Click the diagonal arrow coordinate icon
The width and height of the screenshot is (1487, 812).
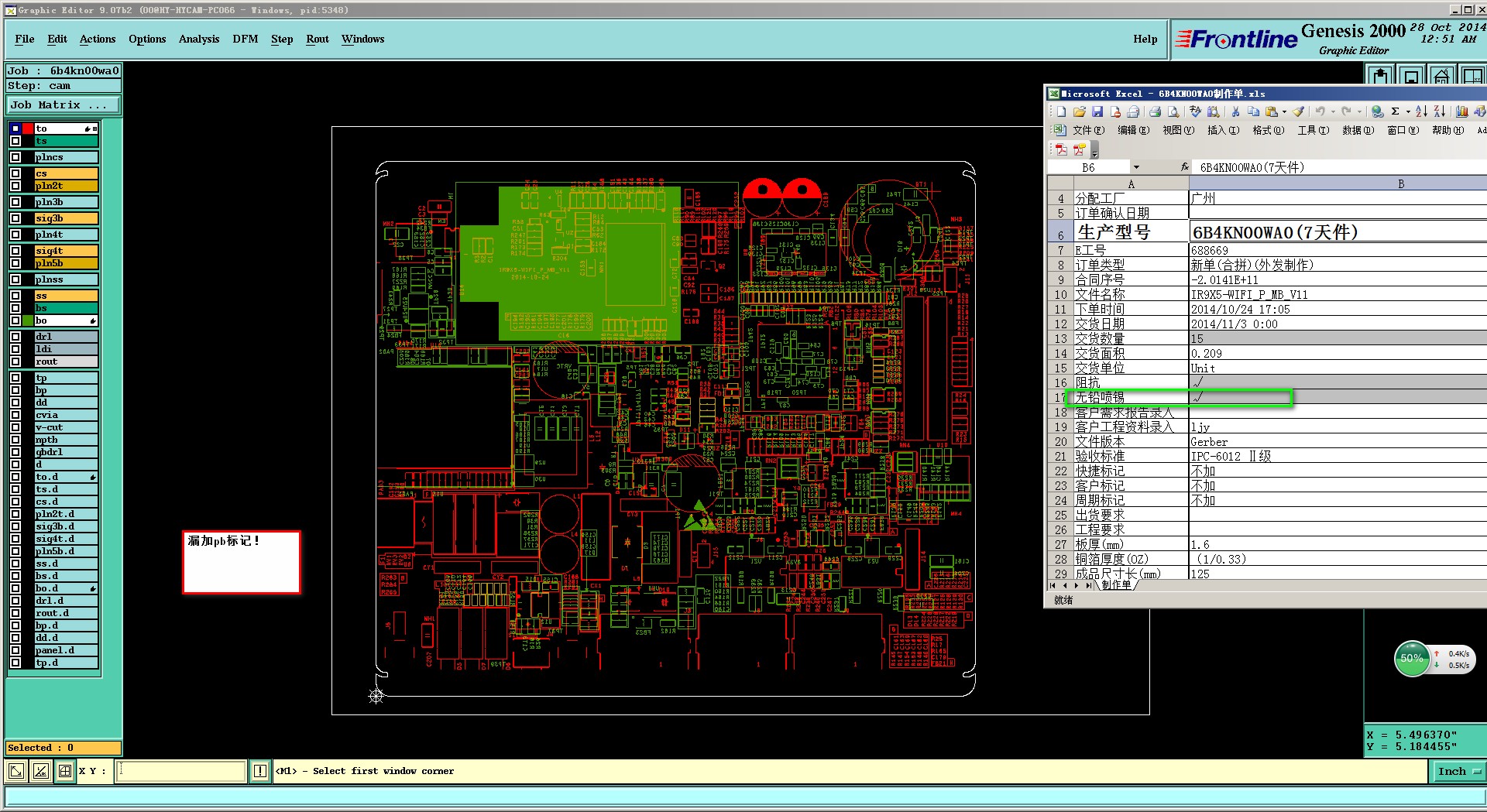[15, 771]
